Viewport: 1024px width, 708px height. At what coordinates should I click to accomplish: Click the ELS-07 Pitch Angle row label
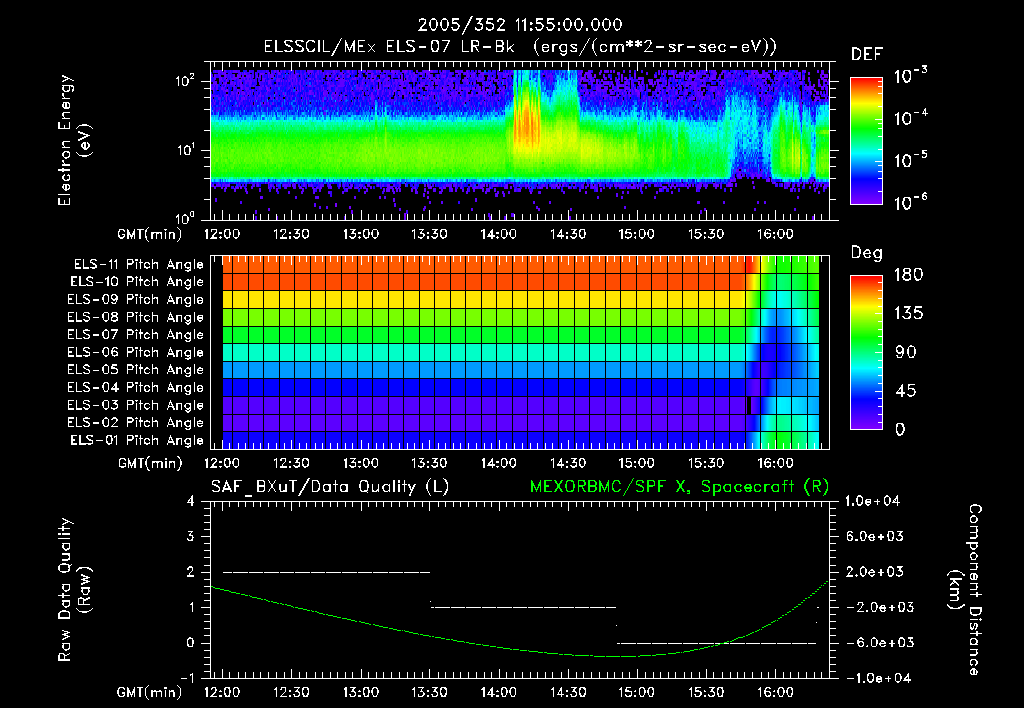click(136, 334)
